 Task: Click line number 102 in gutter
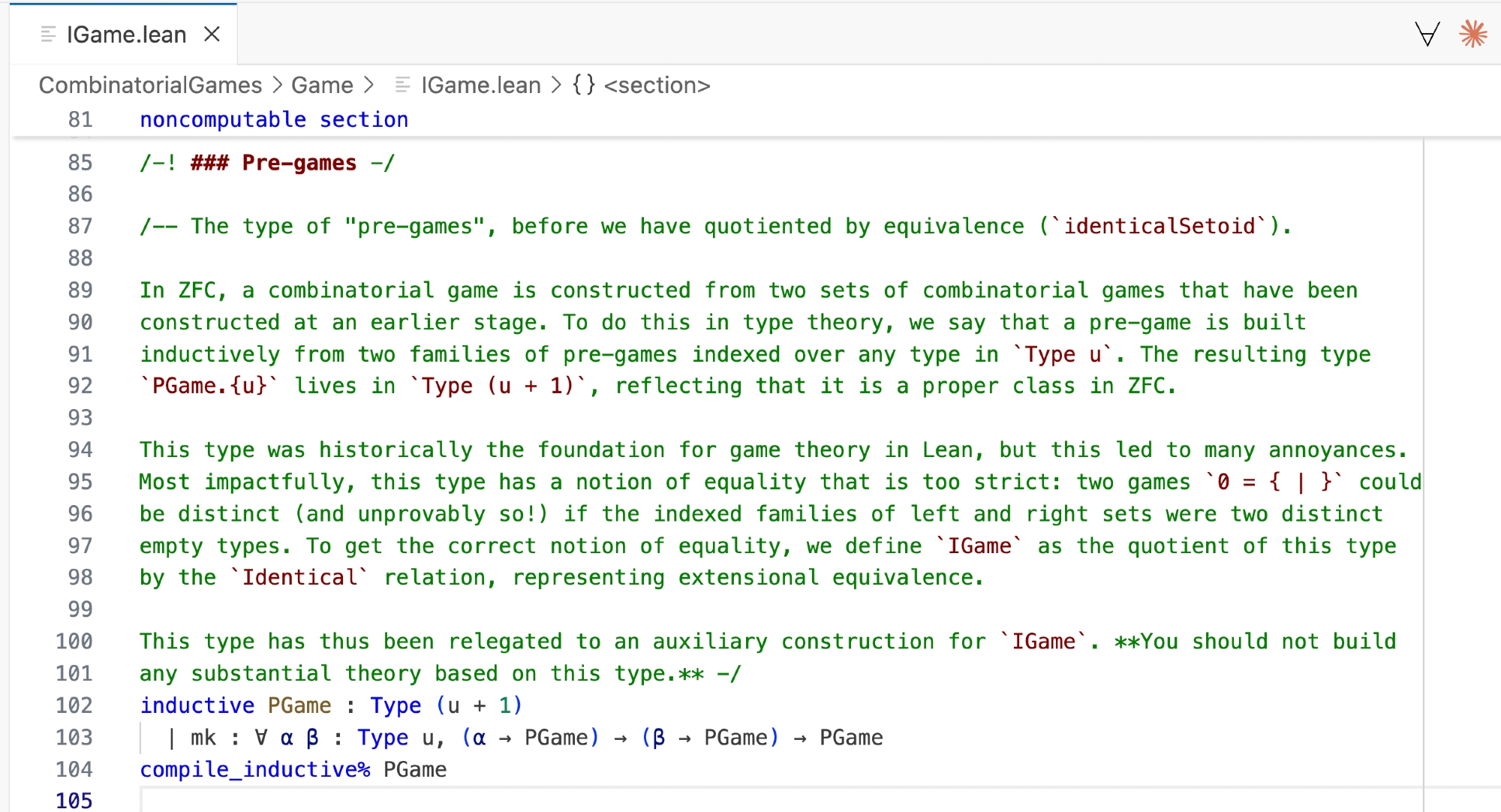(x=74, y=705)
